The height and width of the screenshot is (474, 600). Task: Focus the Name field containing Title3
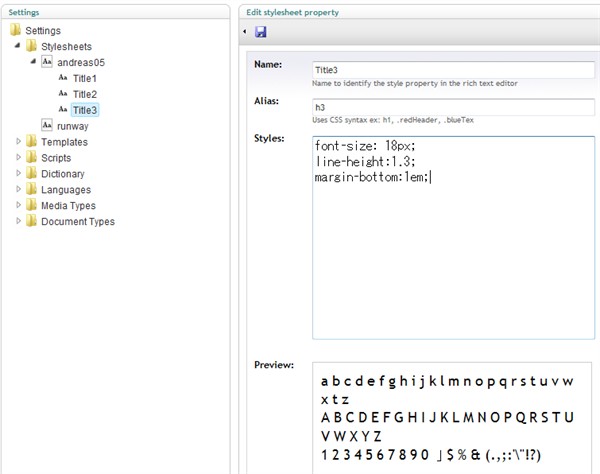click(453, 70)
